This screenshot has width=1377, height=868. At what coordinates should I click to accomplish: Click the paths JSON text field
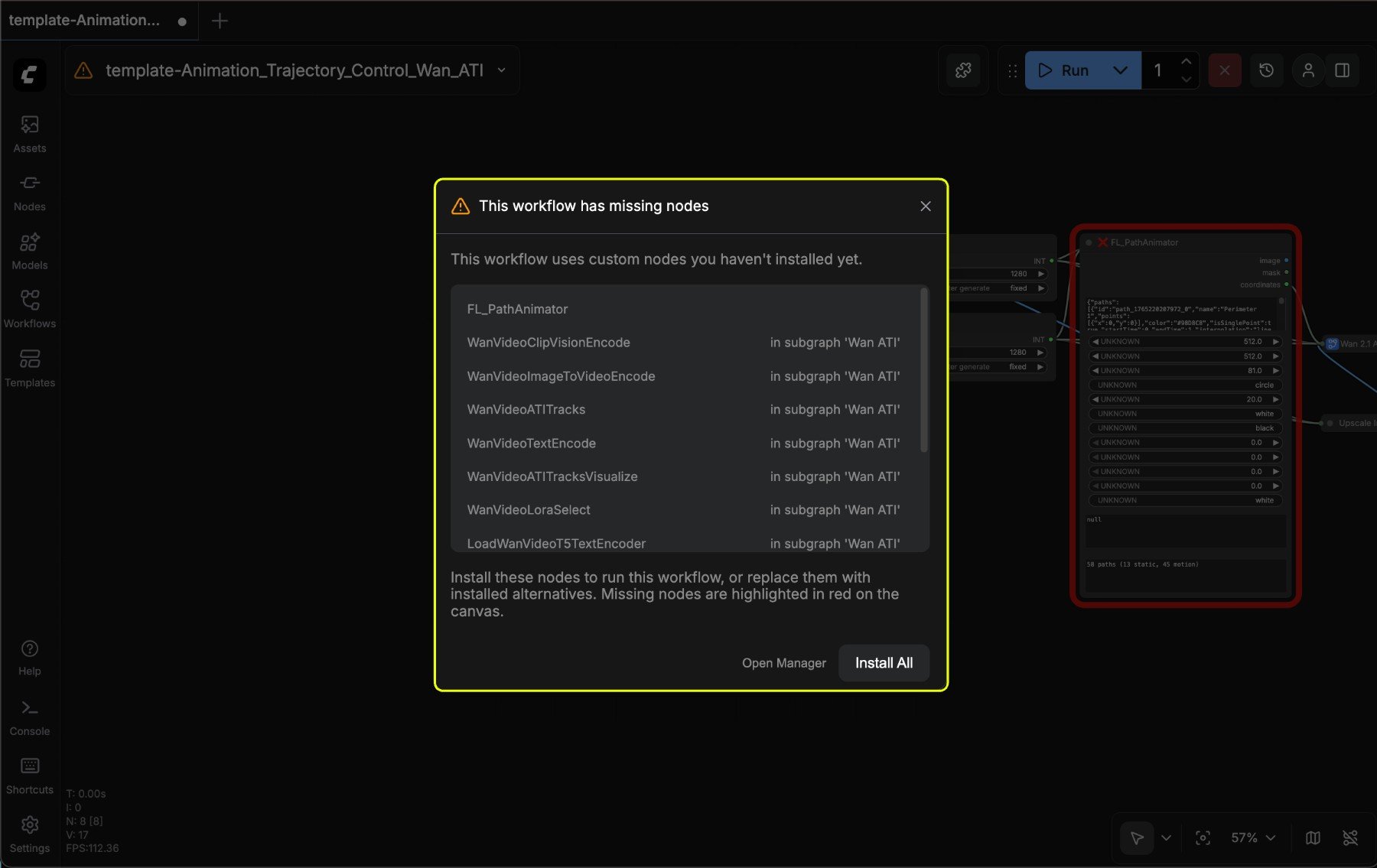coord(1181,314)
